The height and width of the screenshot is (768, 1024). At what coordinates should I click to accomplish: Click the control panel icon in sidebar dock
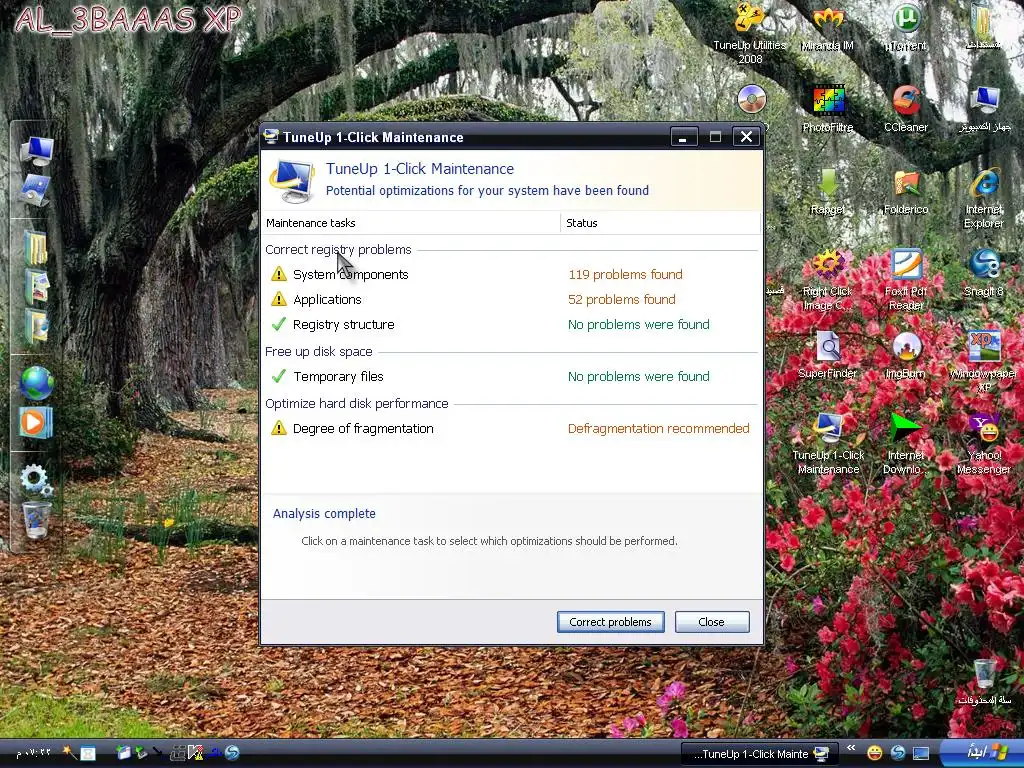36,190
